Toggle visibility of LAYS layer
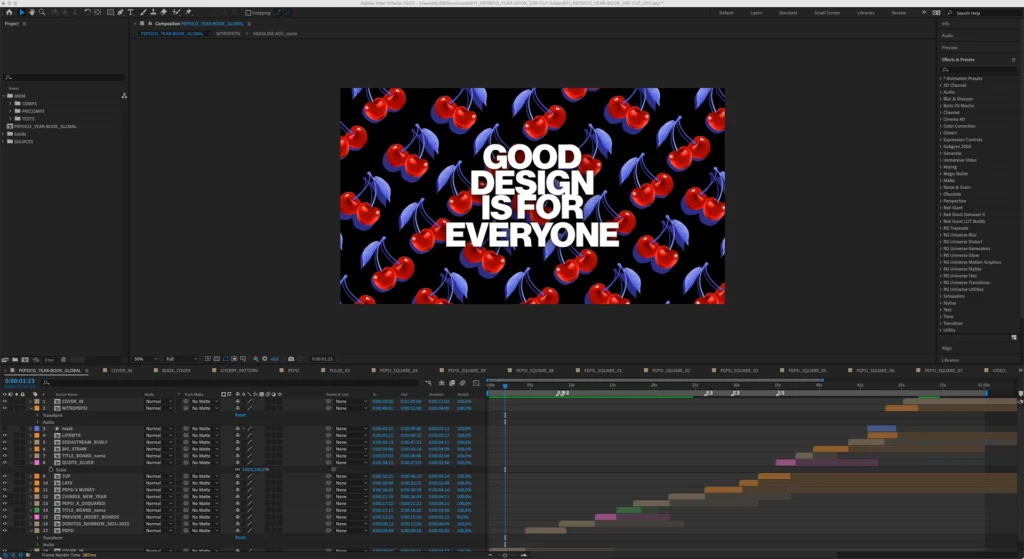Screen dimensions: 1024x559 5,483
